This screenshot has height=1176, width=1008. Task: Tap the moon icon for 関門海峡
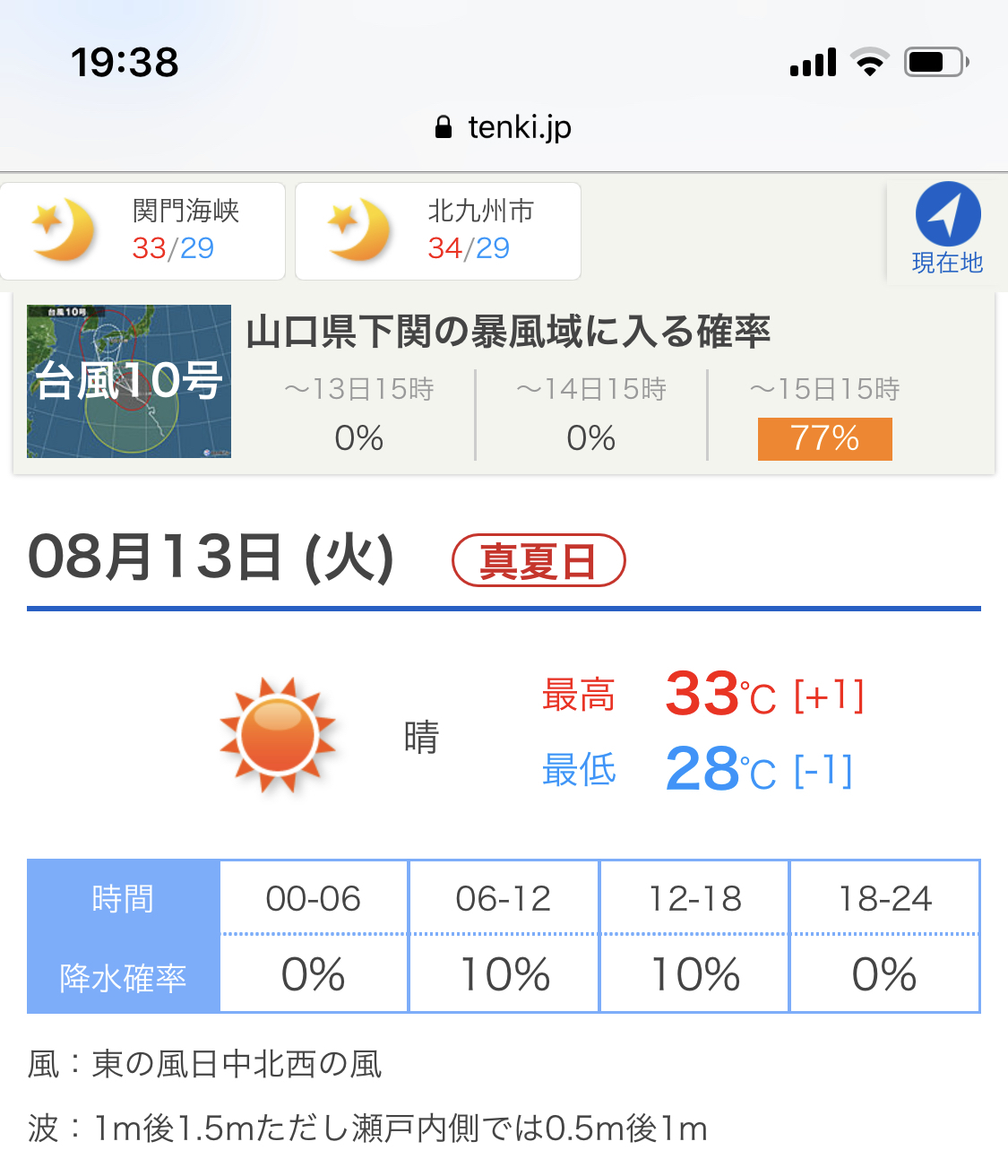[64, 230]
